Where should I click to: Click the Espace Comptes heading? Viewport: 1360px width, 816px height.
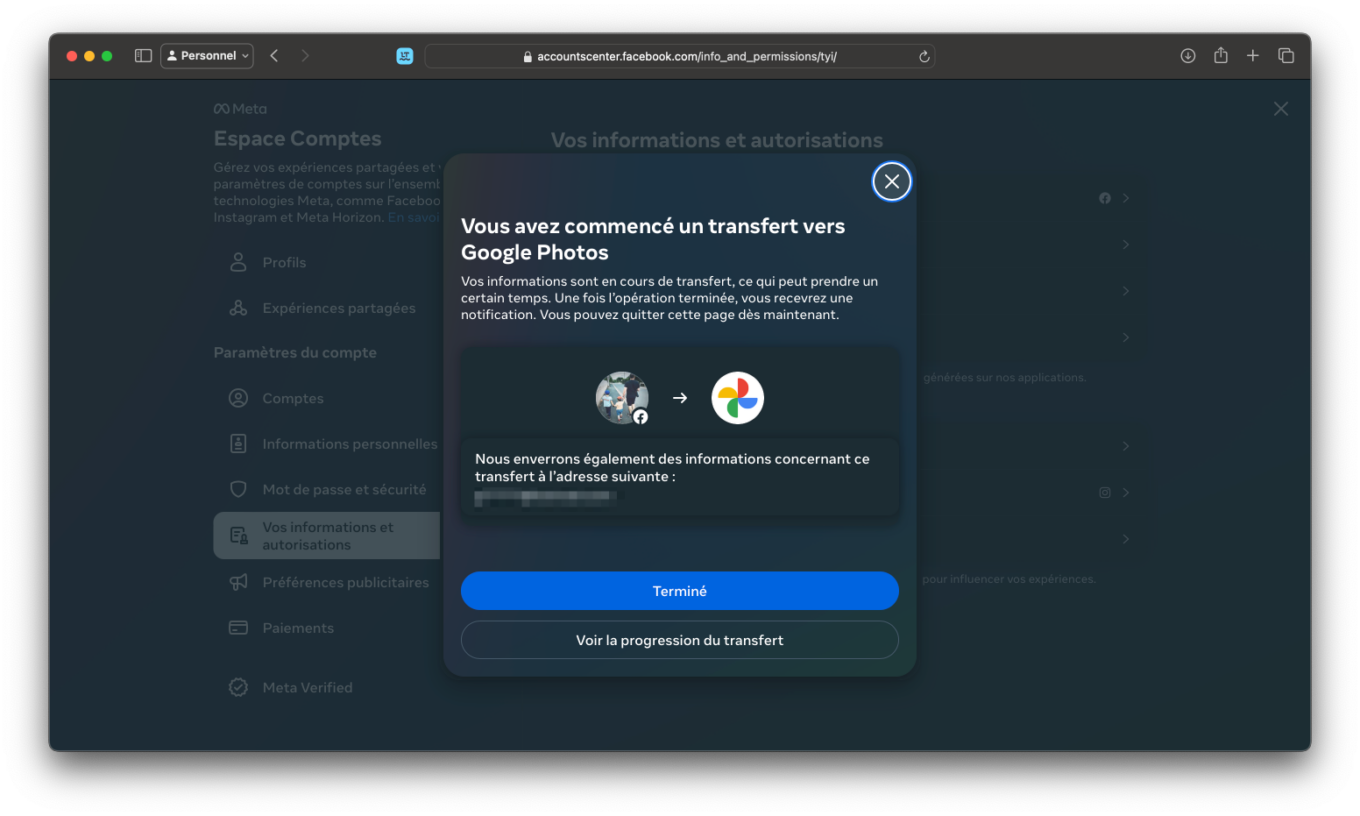click(x=297, y=139)
